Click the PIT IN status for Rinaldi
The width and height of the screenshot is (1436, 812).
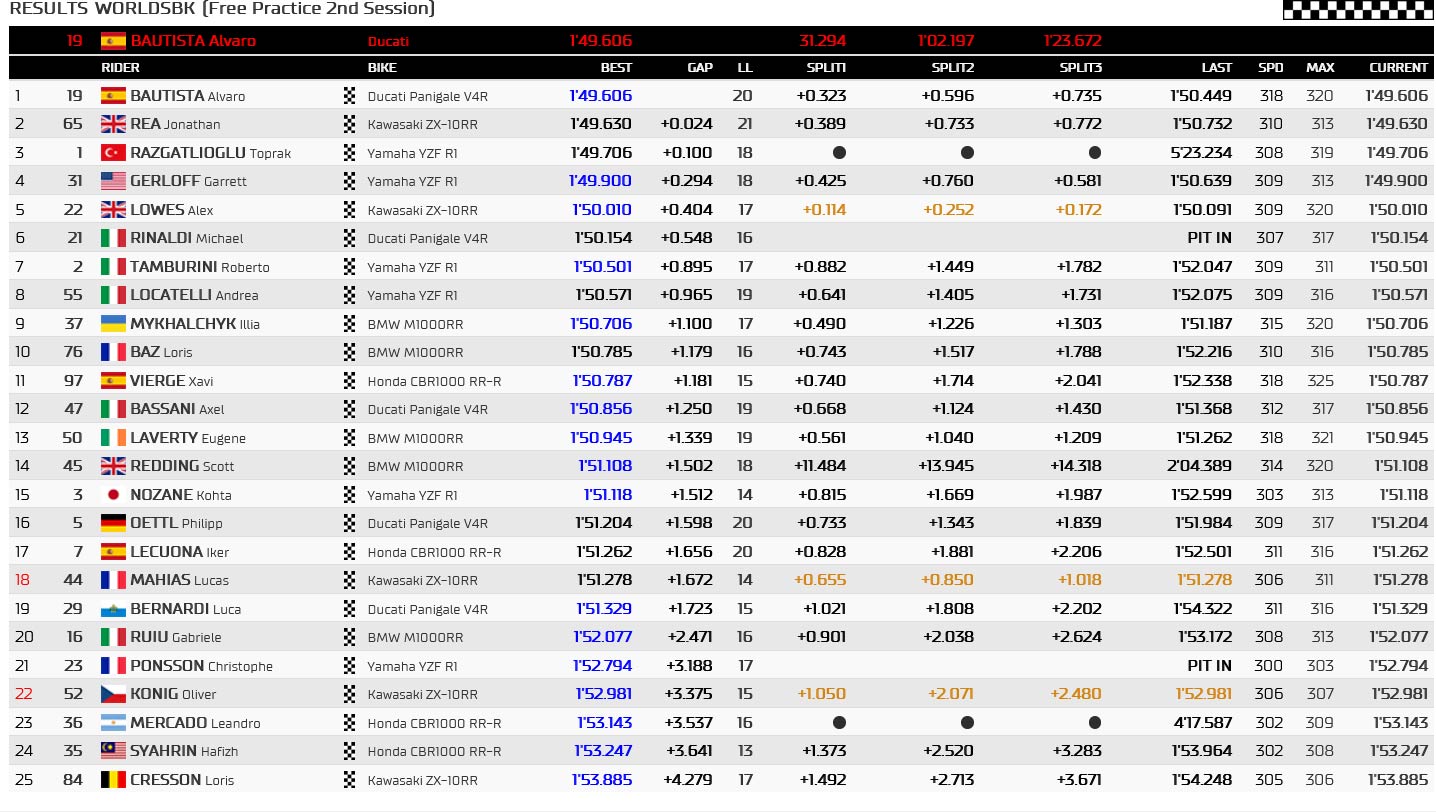pos(1209,238)
